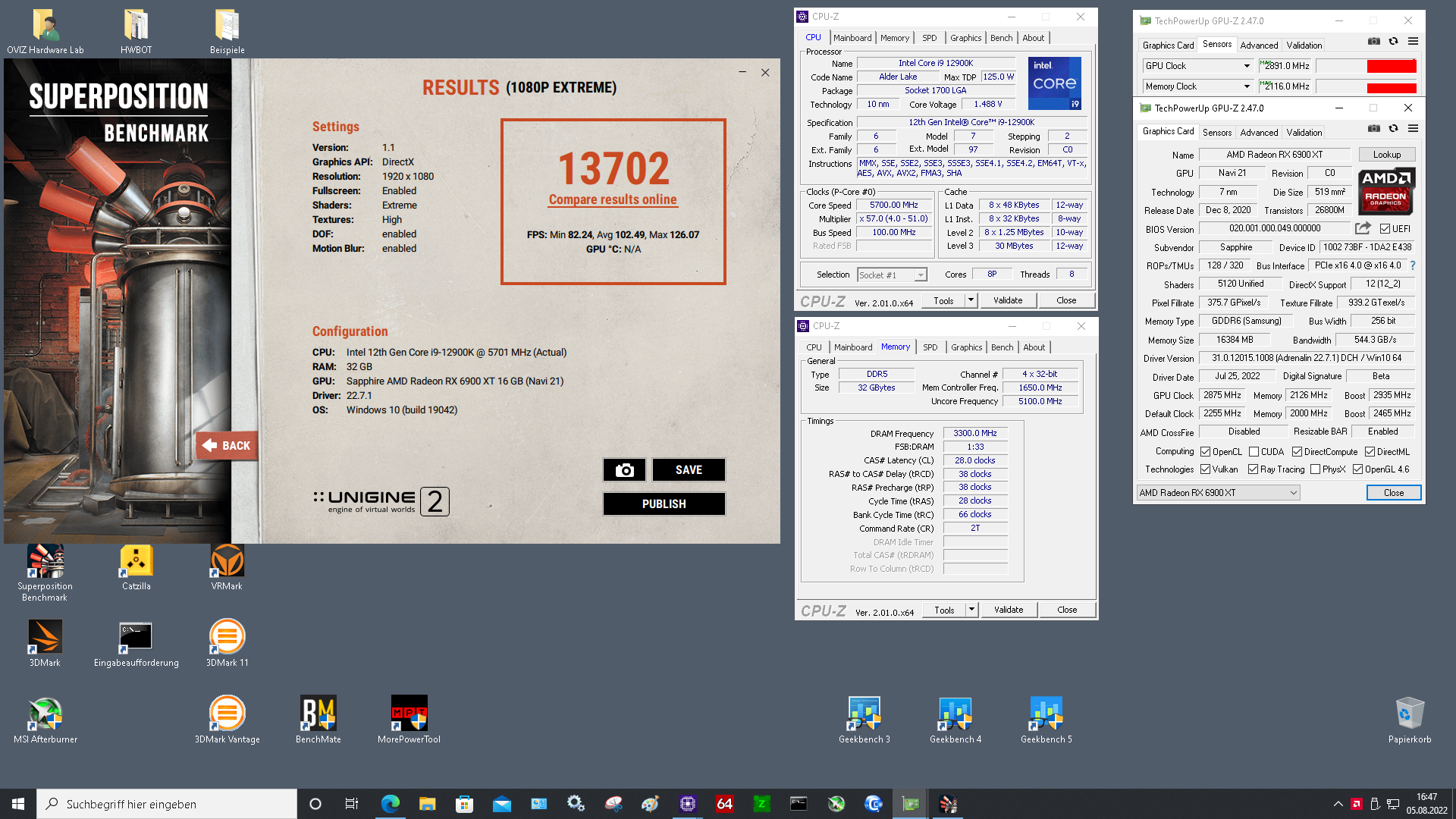Image resolution: width=1456 pixels, height=819 pixels.
Task: Toggle the OpenCL checkbox
Action: click(x=1205, y=451)
